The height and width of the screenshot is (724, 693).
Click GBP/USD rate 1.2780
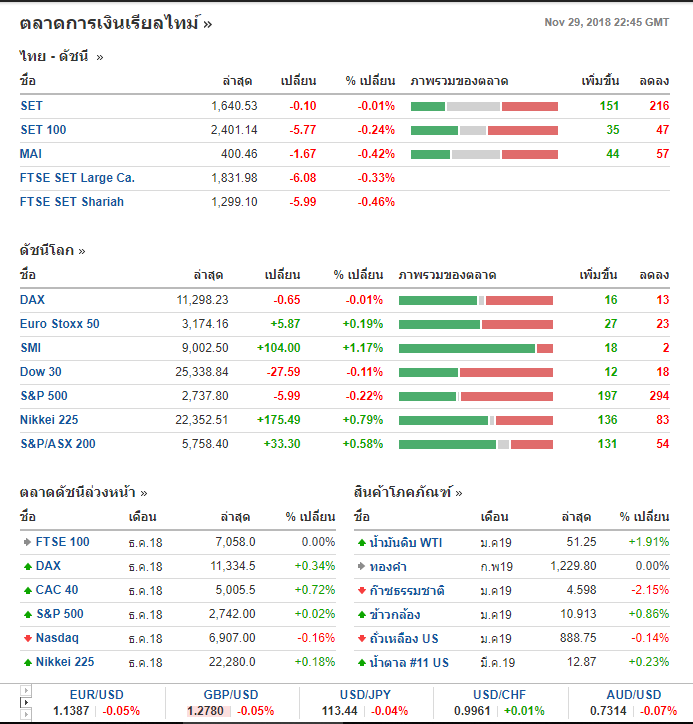[x=205, y=711]
